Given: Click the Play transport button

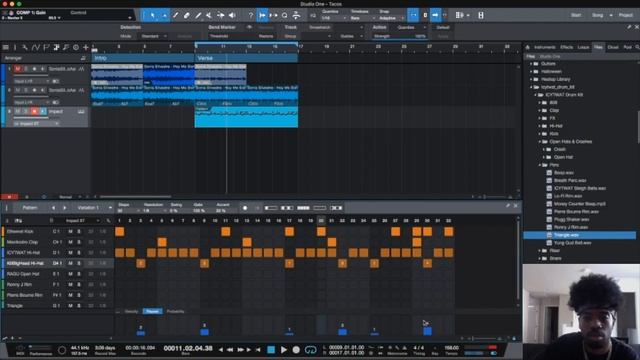Looking at the screenshot, I should [284, 350].
